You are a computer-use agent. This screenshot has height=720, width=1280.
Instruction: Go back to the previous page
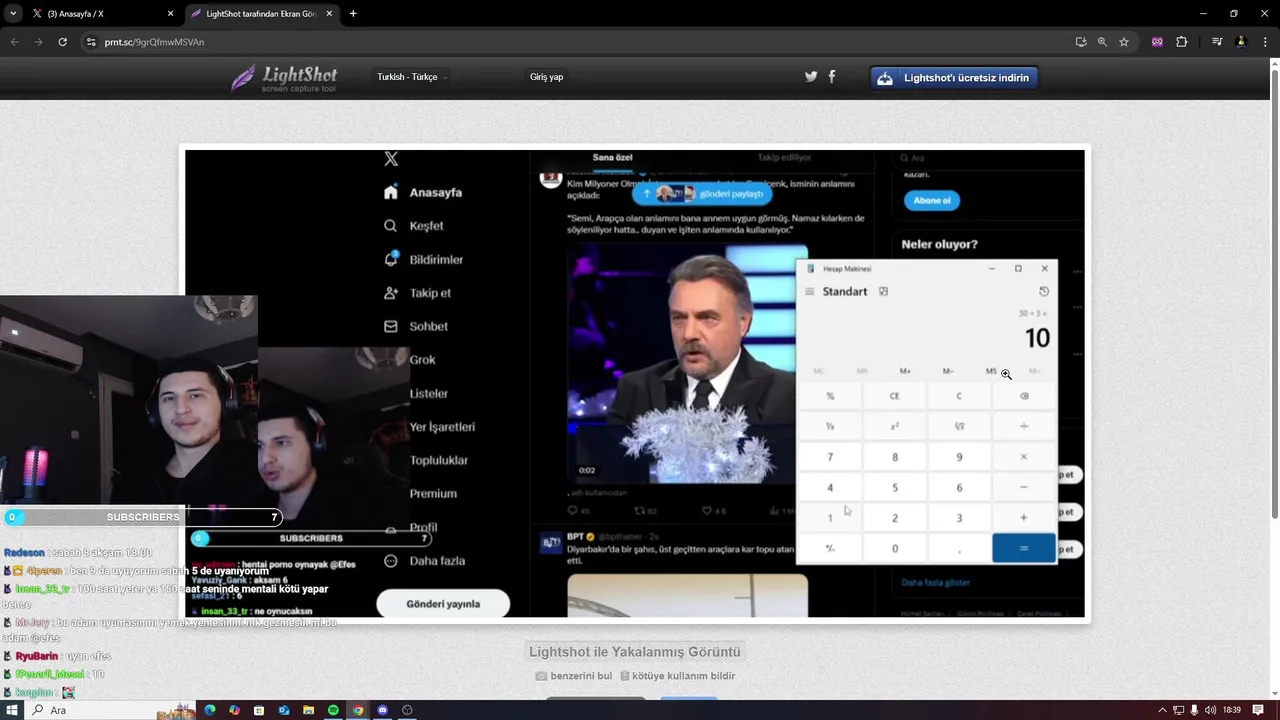(14, 42)
